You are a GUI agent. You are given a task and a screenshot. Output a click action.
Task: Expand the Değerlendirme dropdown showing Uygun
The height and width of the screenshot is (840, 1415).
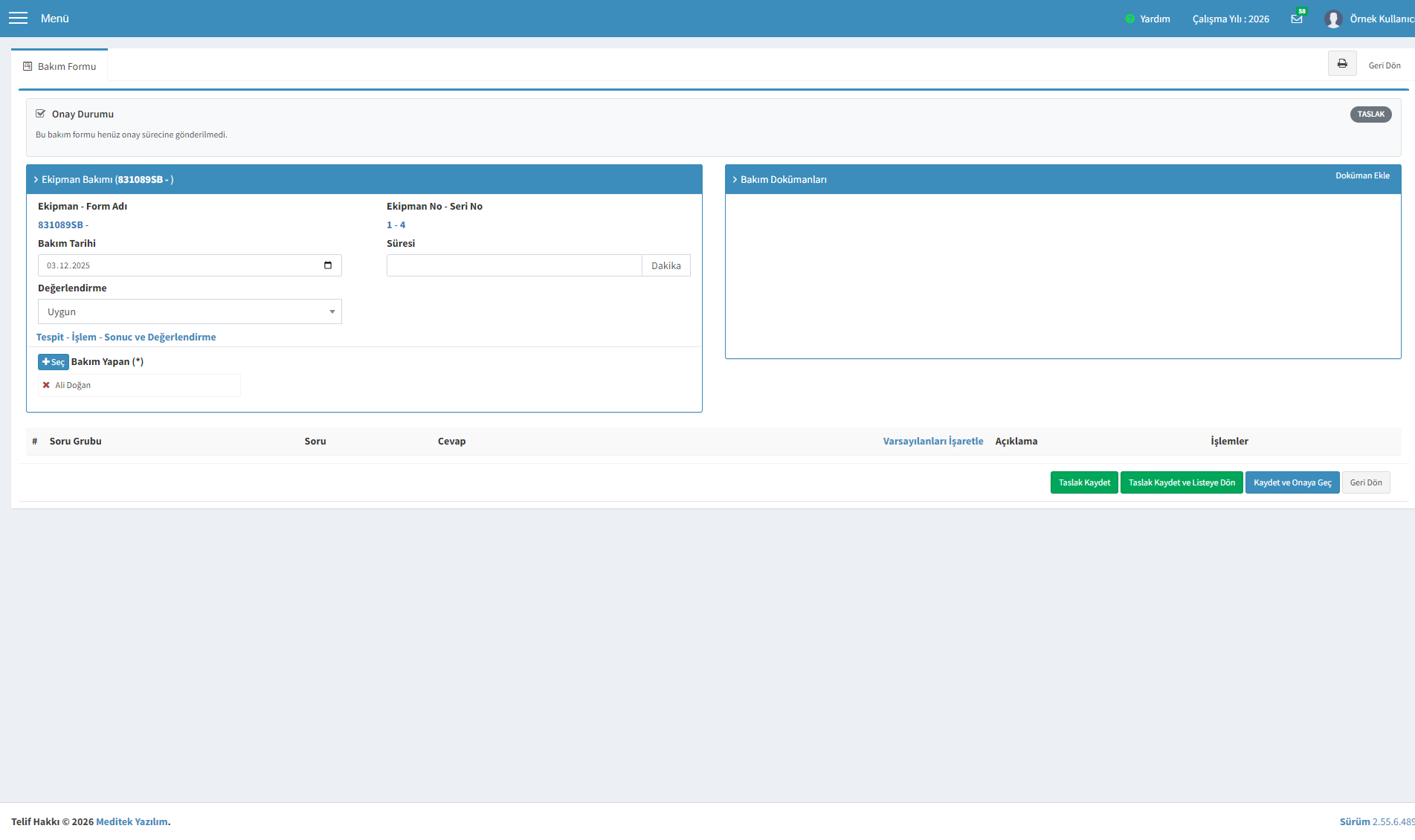(190, 311)
